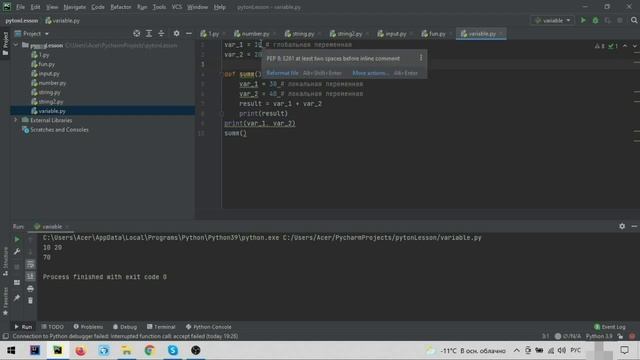Toggle read-only lock icon in status bar

(620, 336)
